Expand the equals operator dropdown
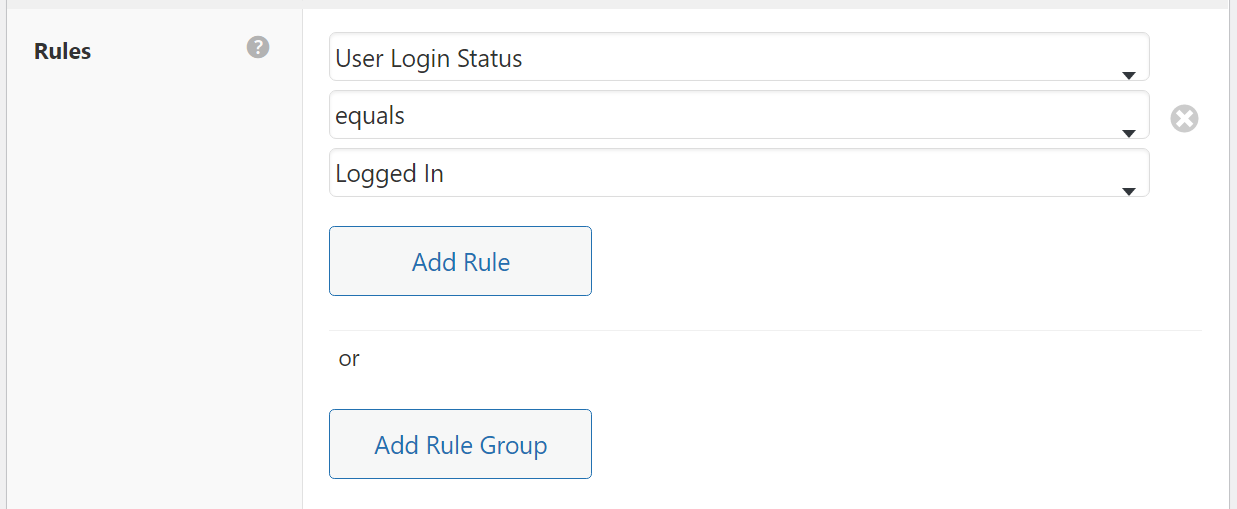 coord(738,115)
